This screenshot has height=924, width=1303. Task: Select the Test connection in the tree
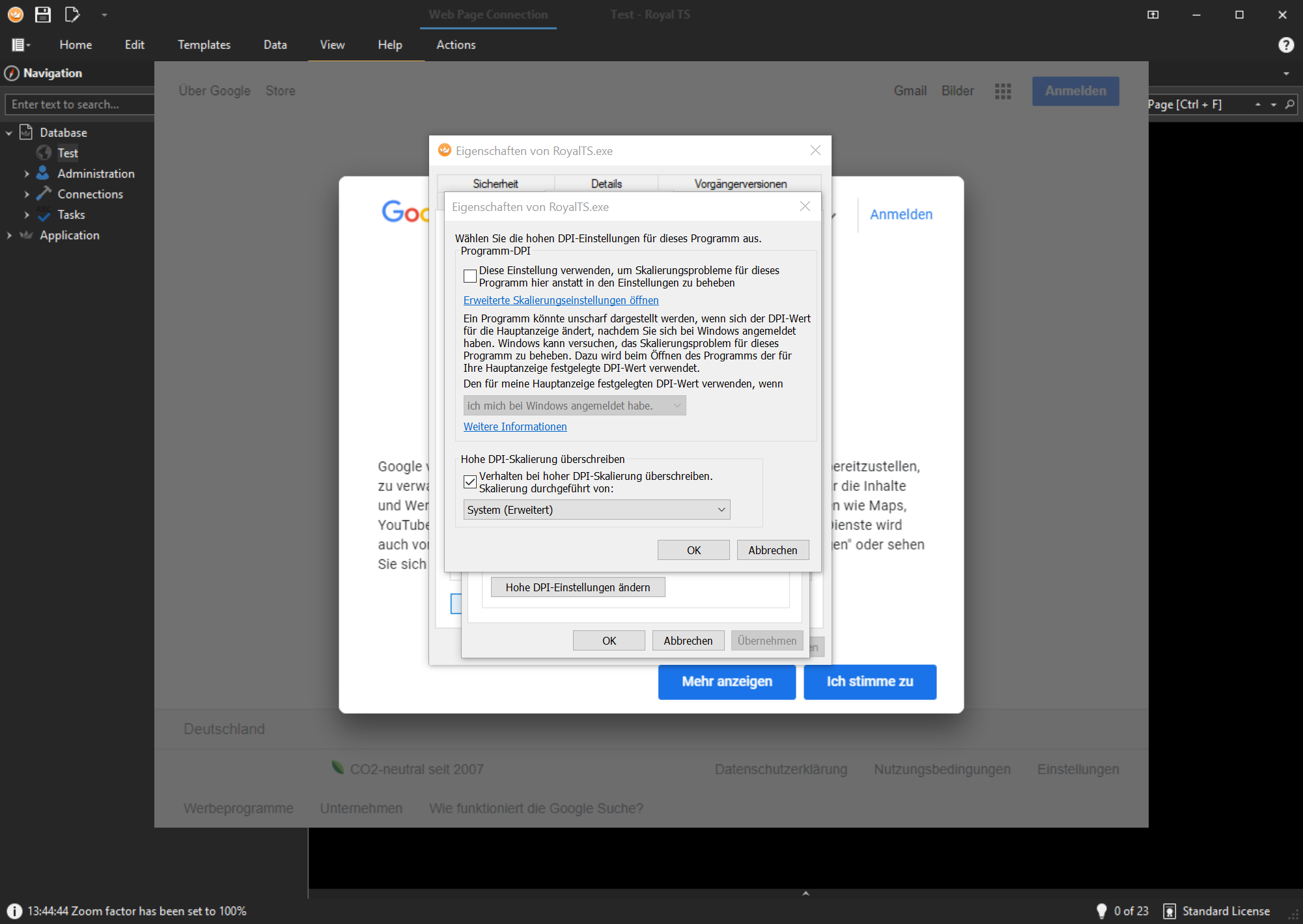click(67, 153)
